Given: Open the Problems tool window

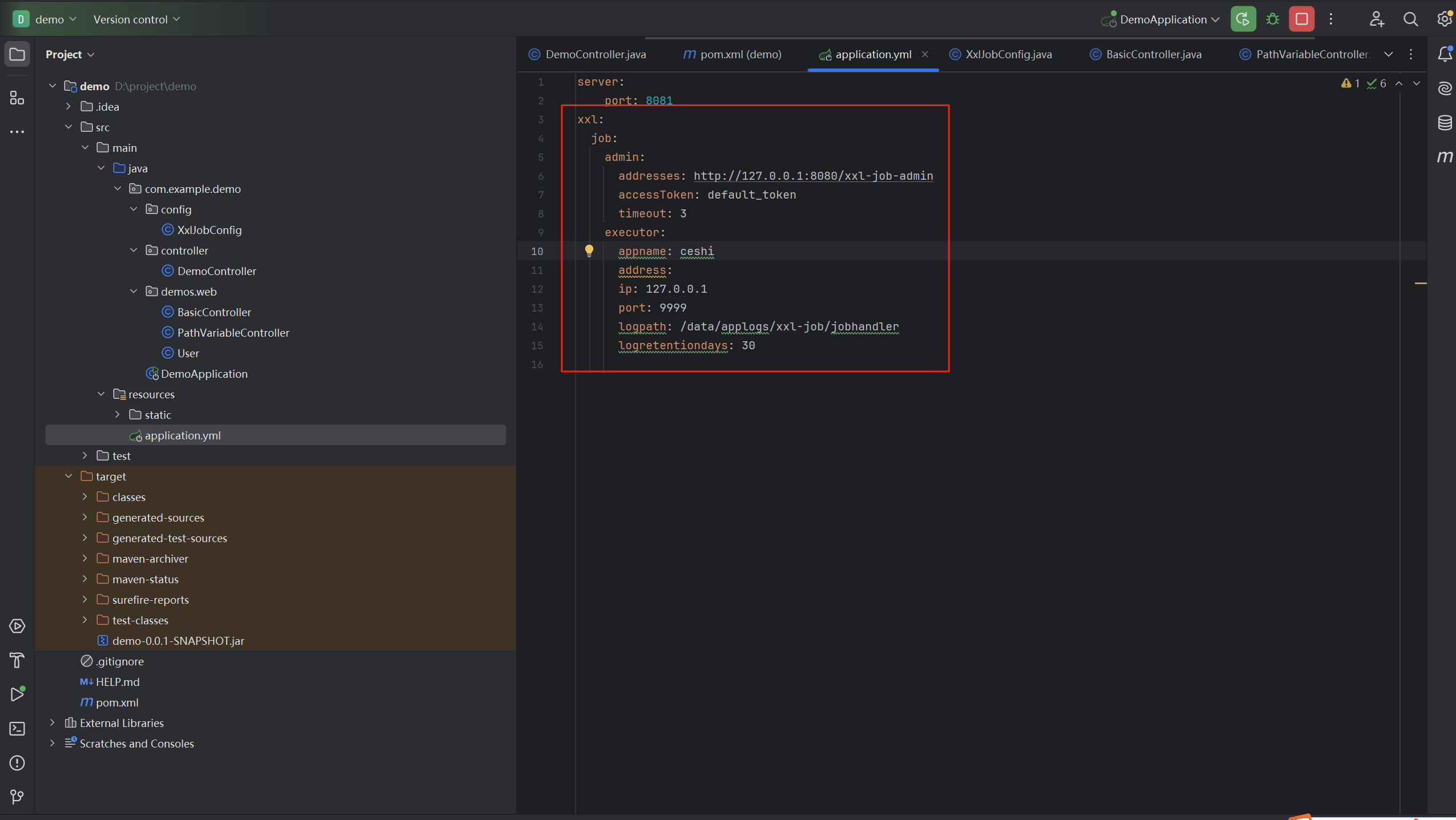Looking at the screenshot, I should click(17, 763).
